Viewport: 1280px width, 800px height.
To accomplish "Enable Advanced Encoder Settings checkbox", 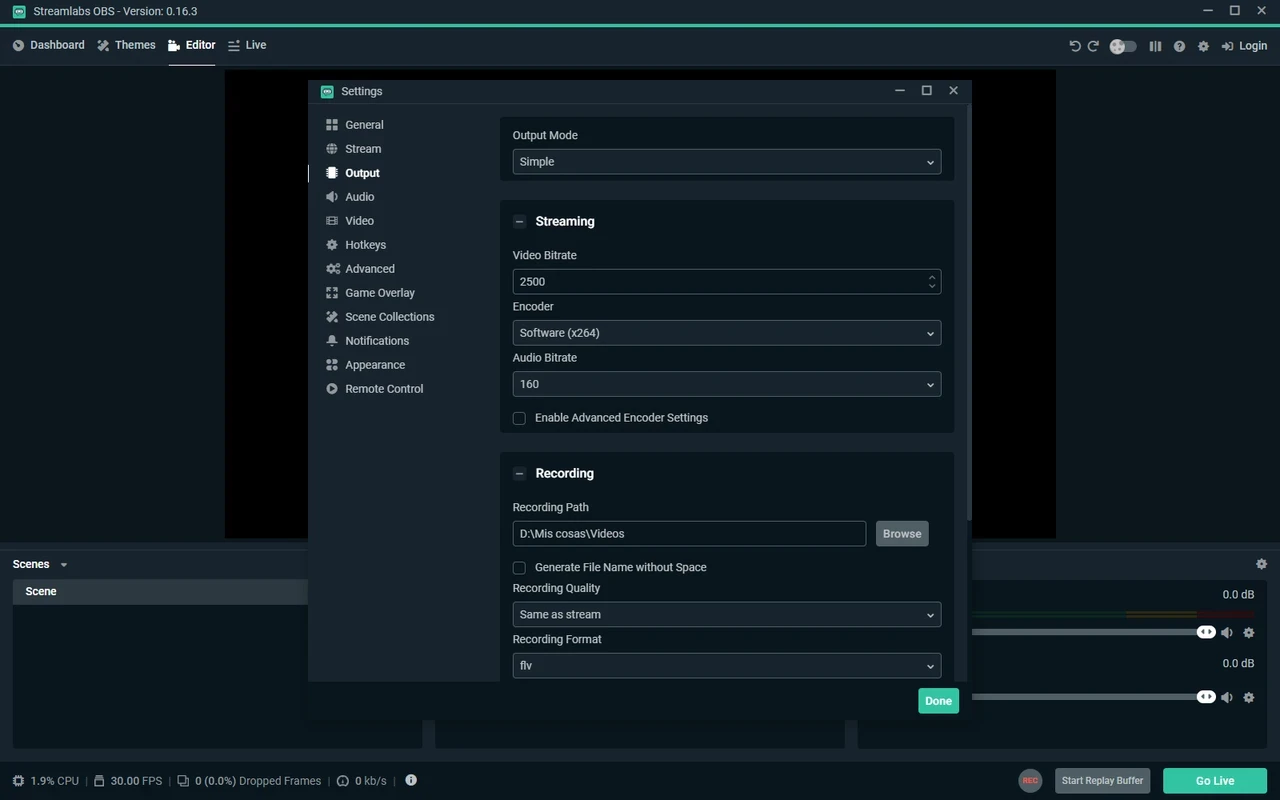I will pos(519,418).
